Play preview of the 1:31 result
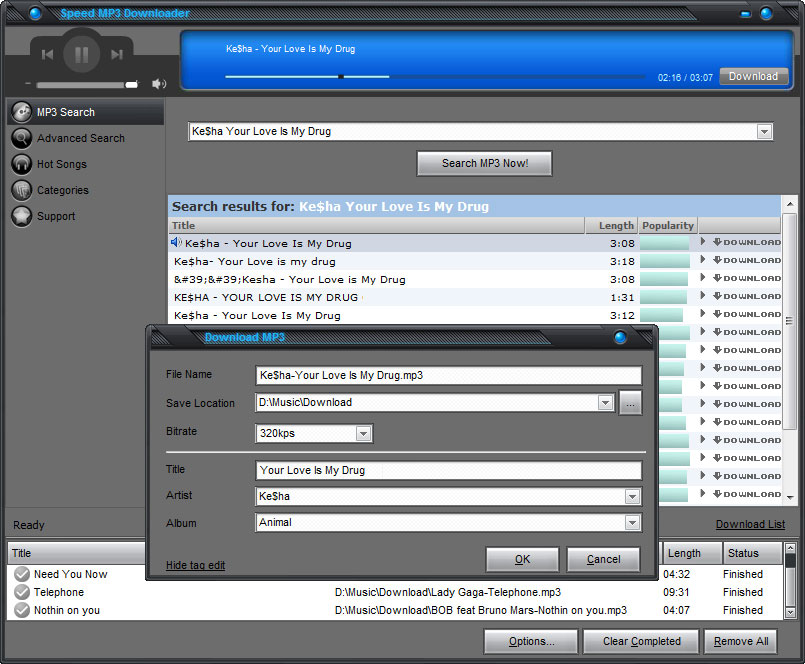 pos(703,296)
